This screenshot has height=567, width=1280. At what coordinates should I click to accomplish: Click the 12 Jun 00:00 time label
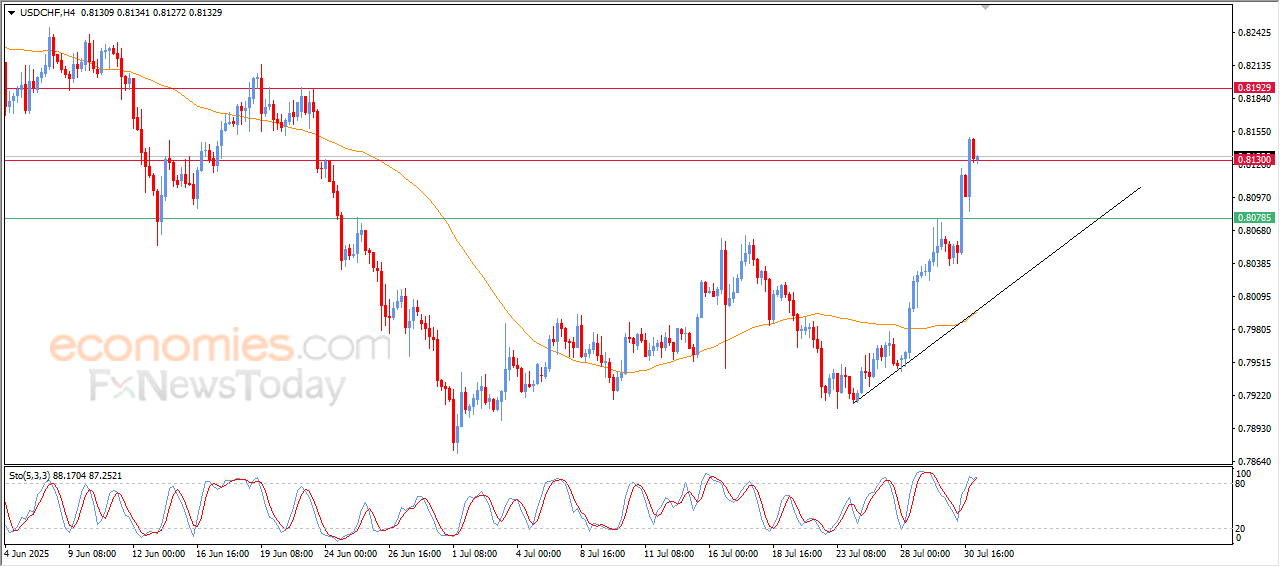point(160,552)
